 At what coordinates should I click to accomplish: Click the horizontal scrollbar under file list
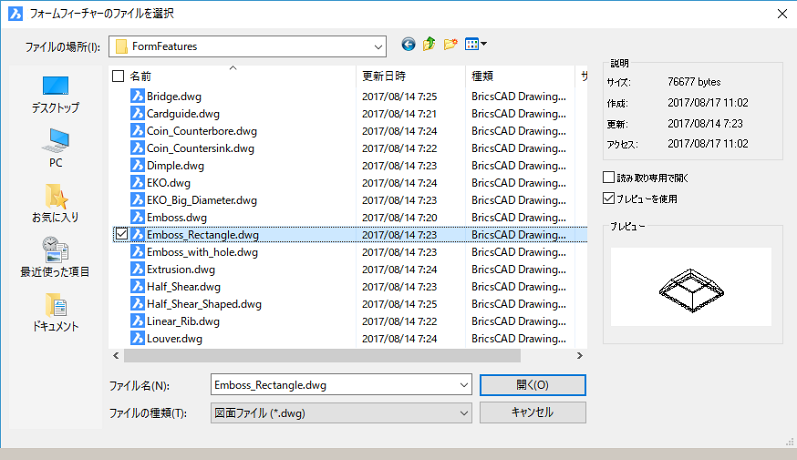320,356
